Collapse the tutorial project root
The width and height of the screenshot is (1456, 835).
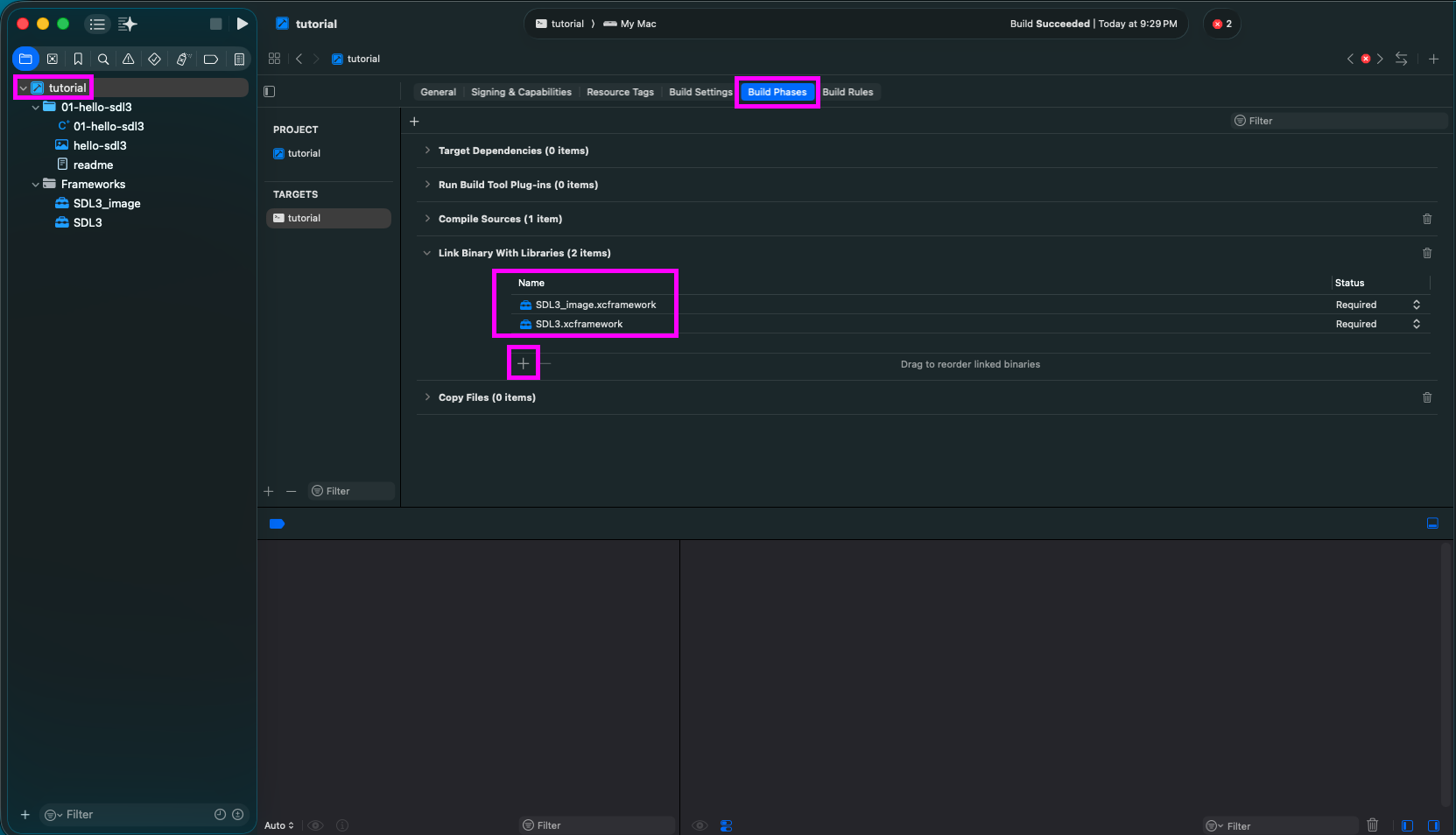(23, 88)
